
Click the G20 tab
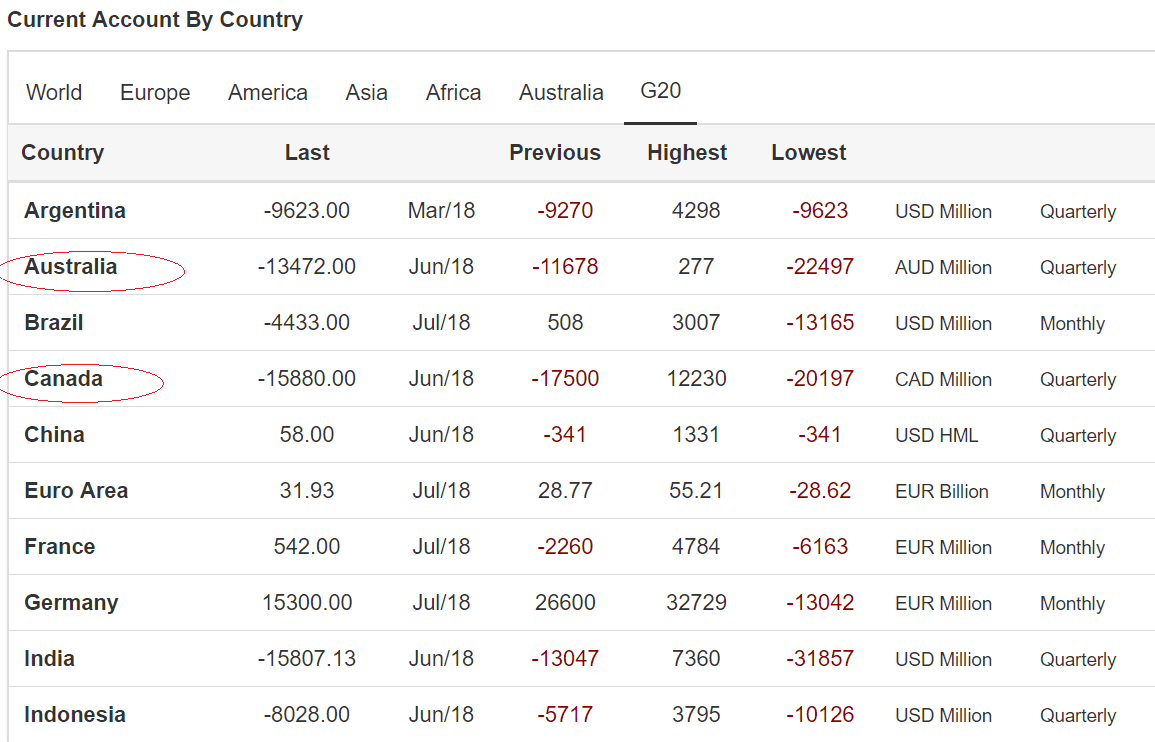click(x=661, y=91)
